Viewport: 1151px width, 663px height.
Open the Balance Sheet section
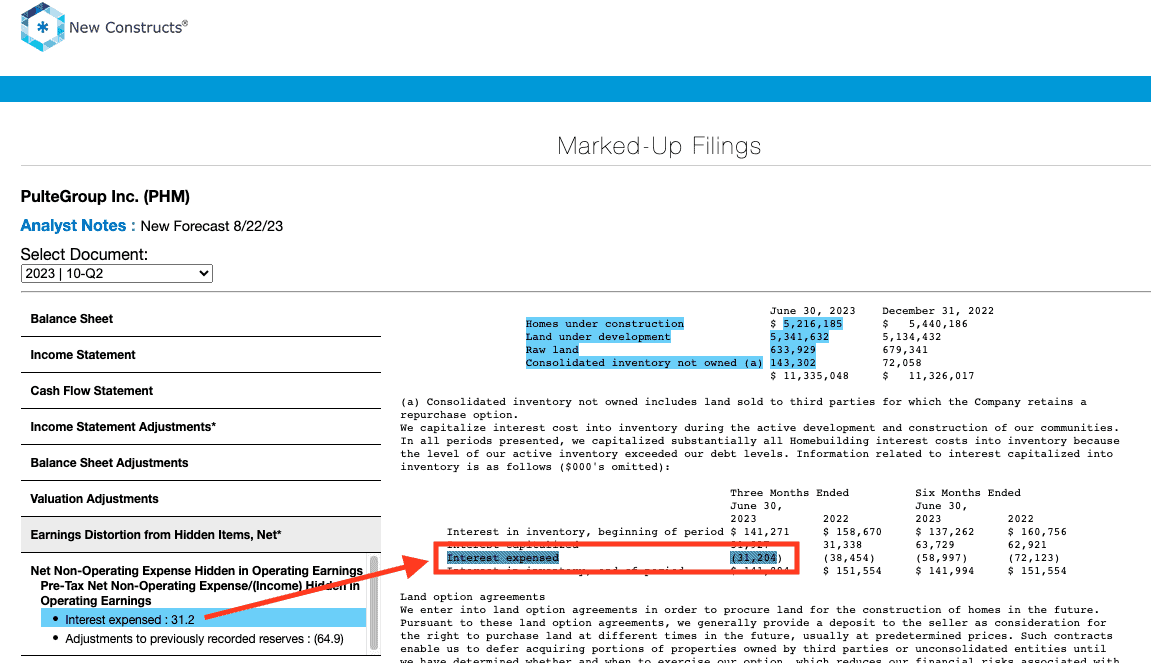point(200,319)
